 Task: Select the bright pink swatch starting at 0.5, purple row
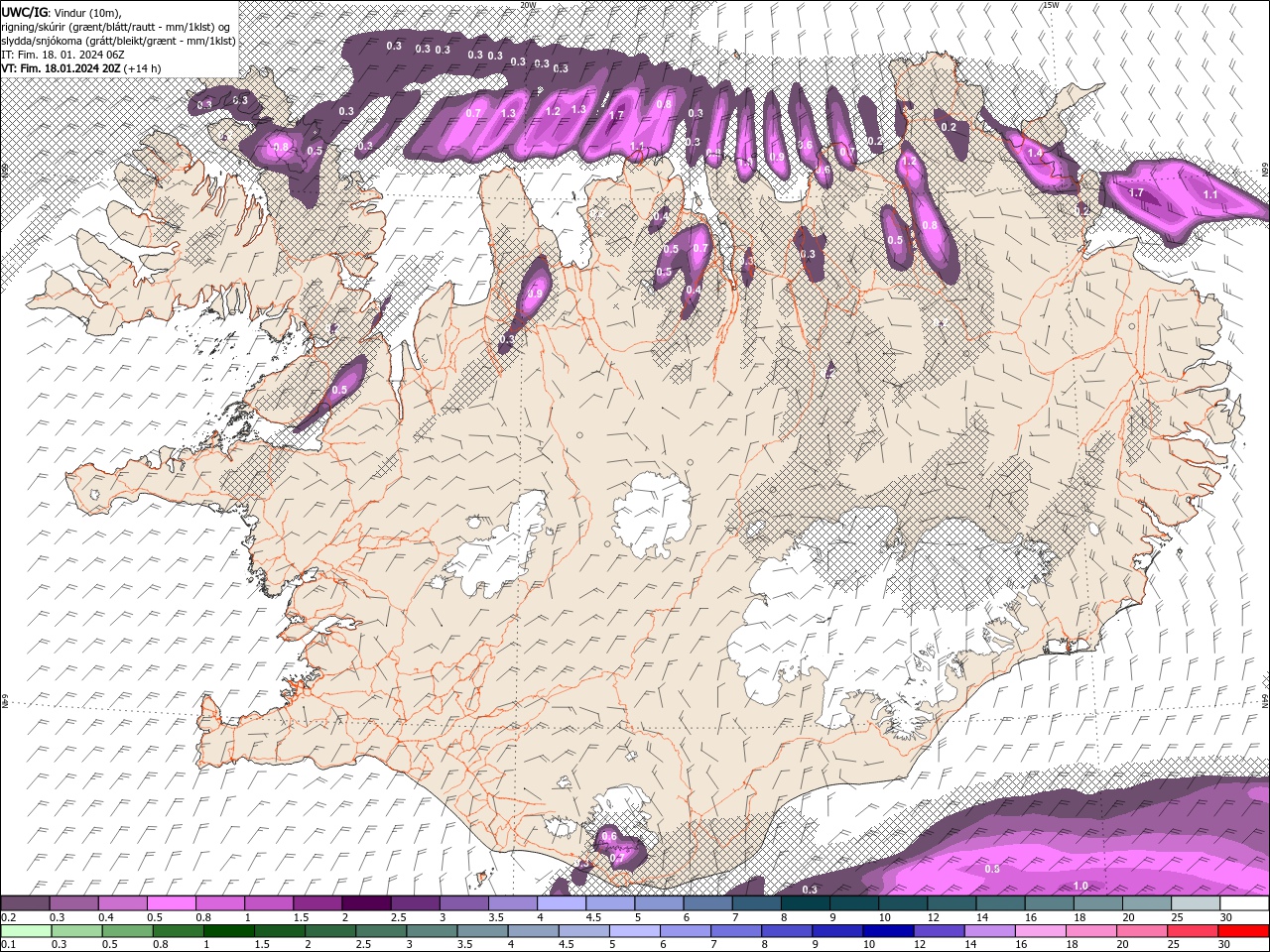(172, 903)
